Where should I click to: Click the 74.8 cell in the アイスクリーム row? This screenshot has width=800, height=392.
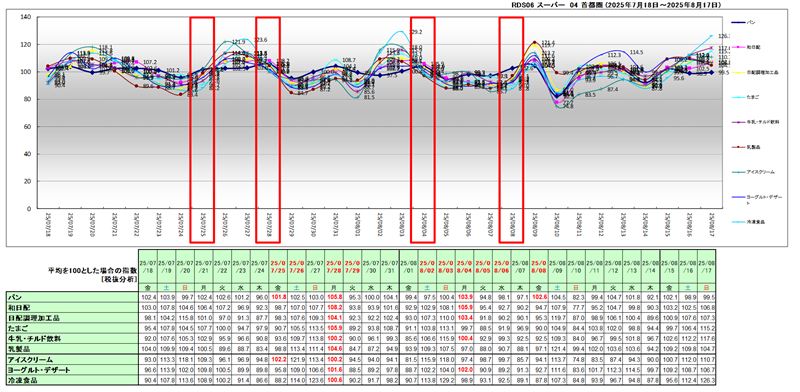576,360
